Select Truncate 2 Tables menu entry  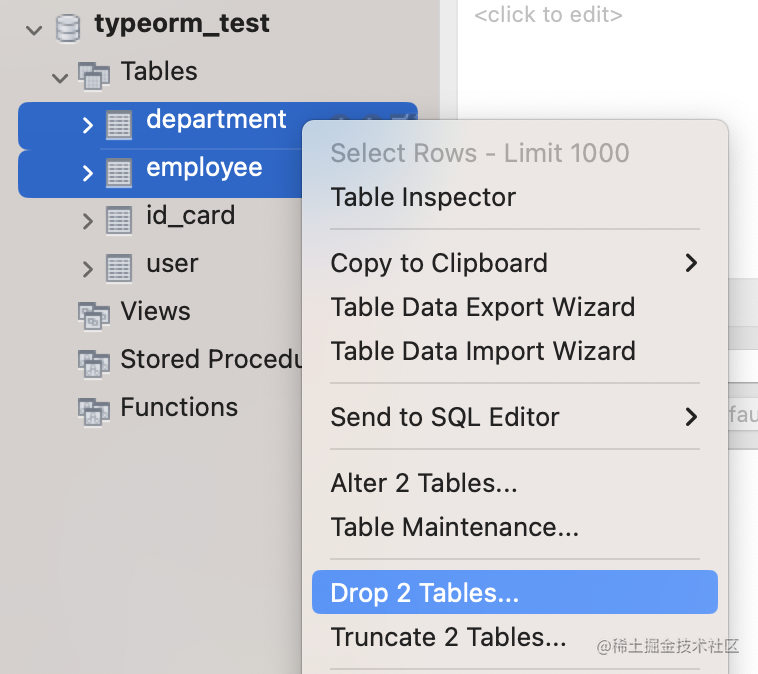pyautogui.click(x=448, y=637)
